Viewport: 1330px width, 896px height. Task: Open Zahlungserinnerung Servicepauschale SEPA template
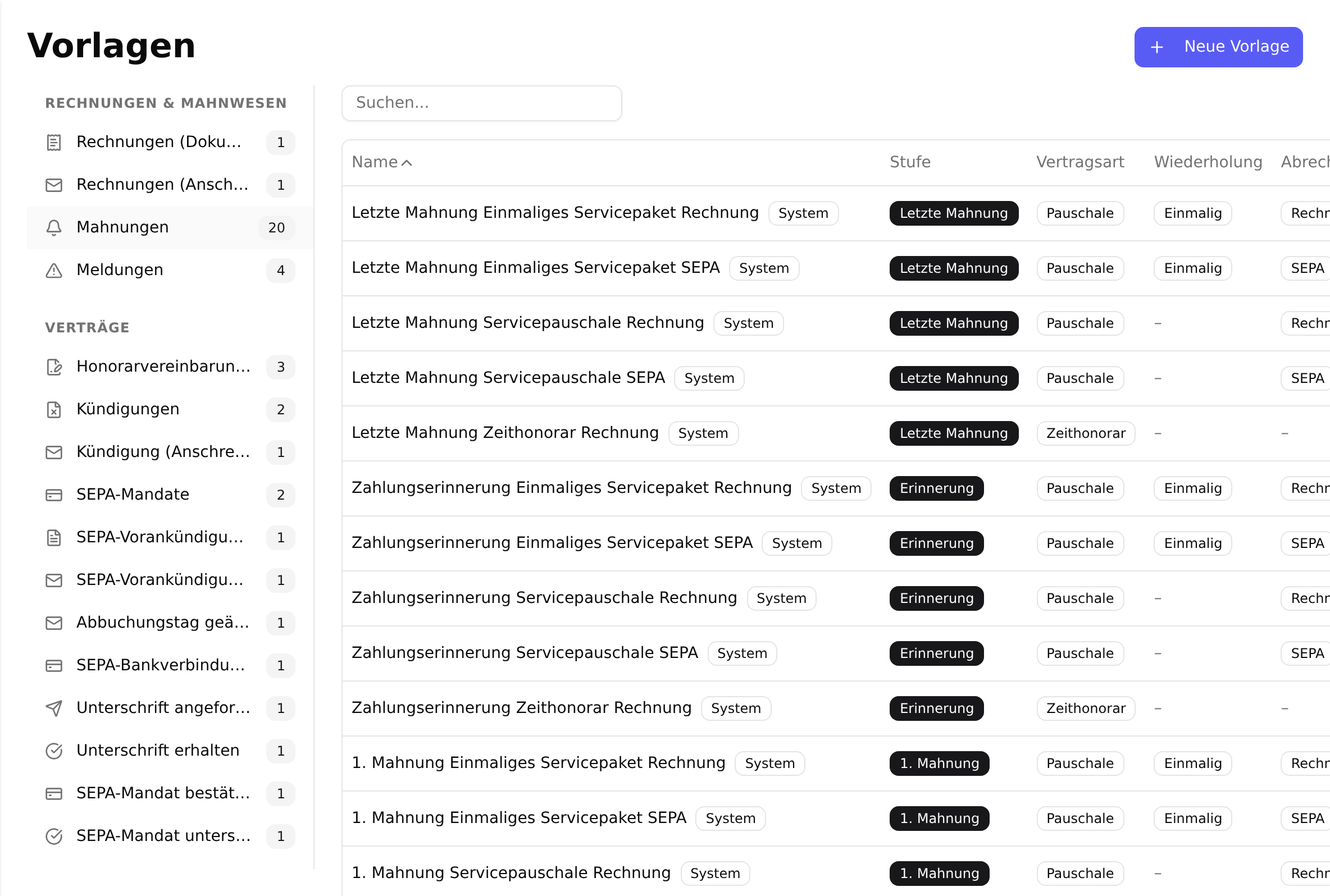525,652
